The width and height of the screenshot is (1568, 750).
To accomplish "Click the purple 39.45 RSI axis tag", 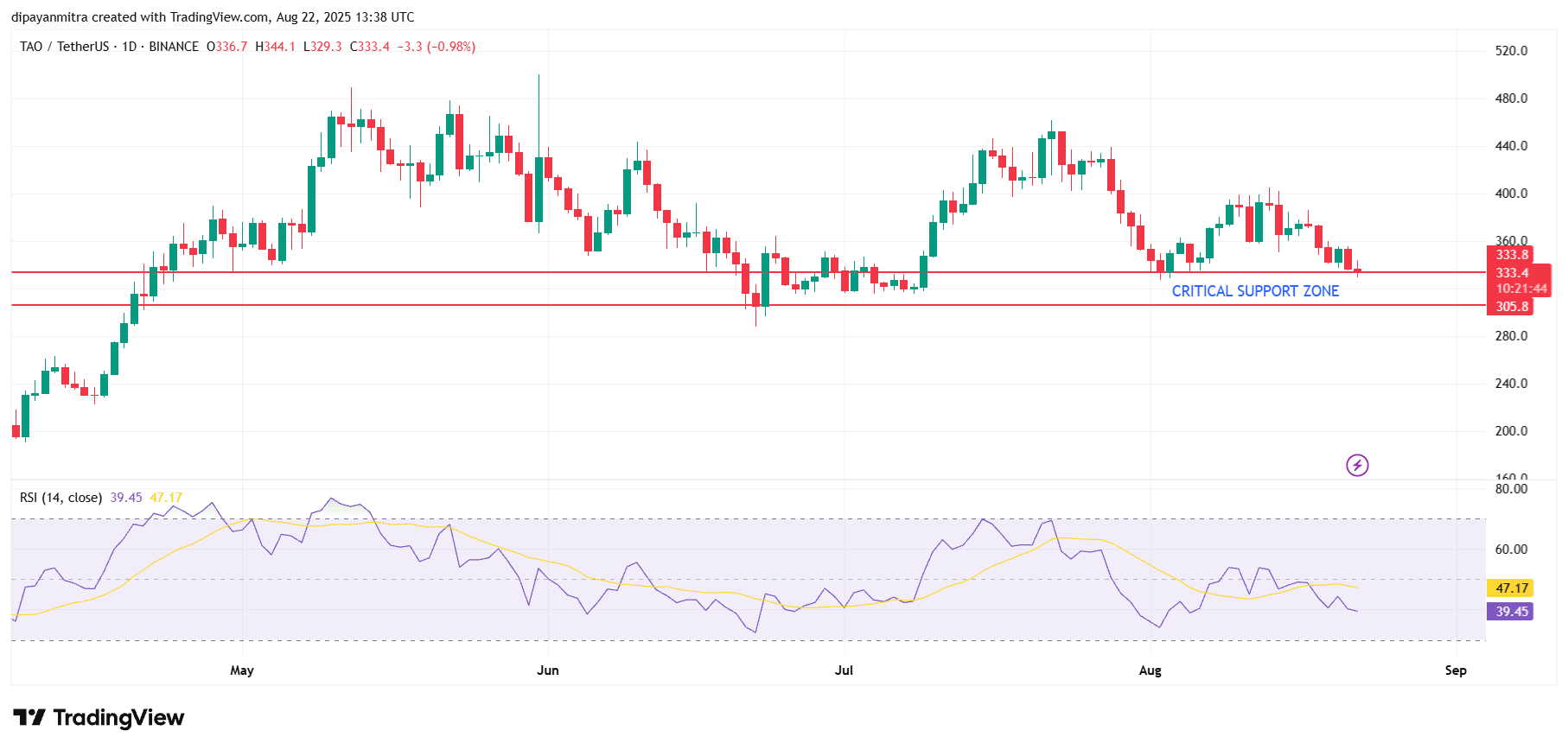I will 1511,612.
